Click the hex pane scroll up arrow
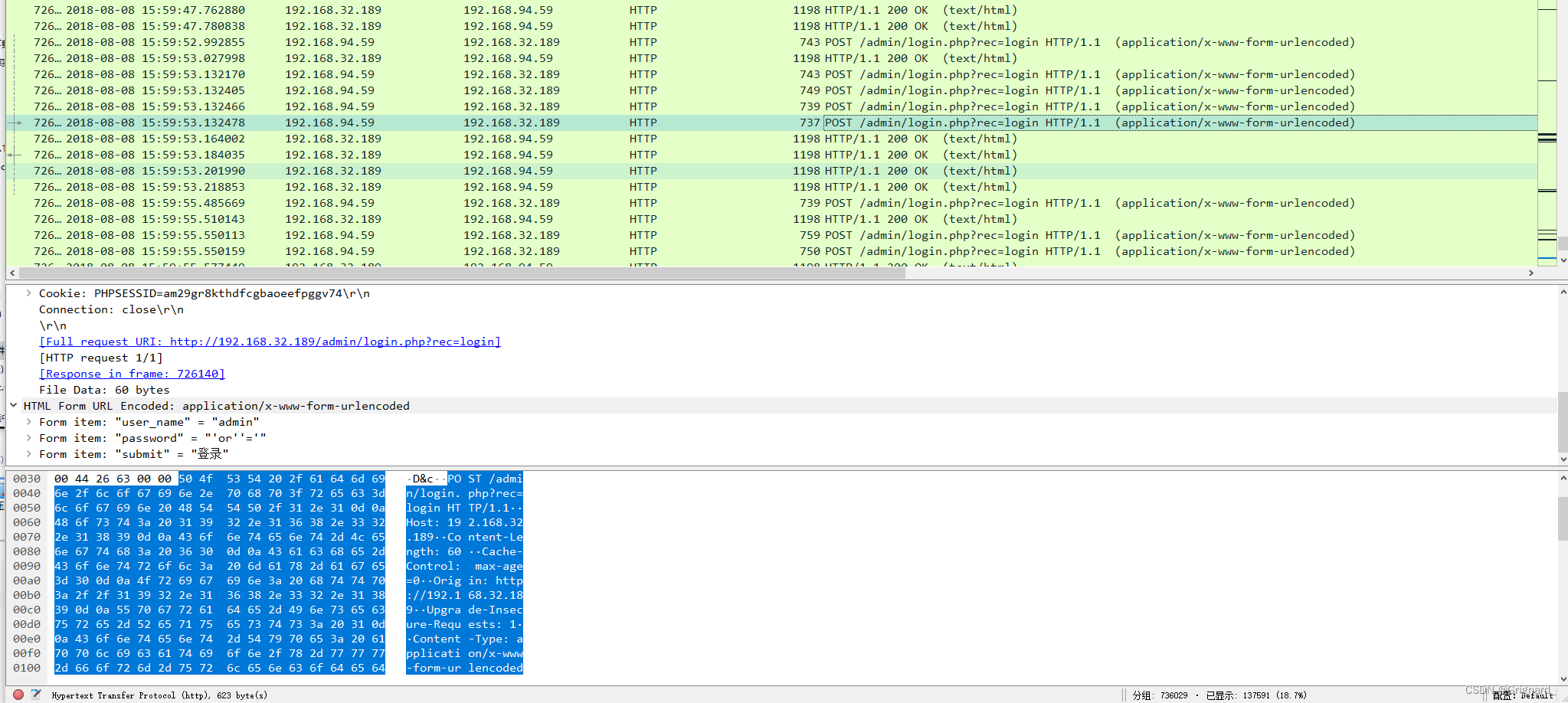 click(x=1563, y=478)
